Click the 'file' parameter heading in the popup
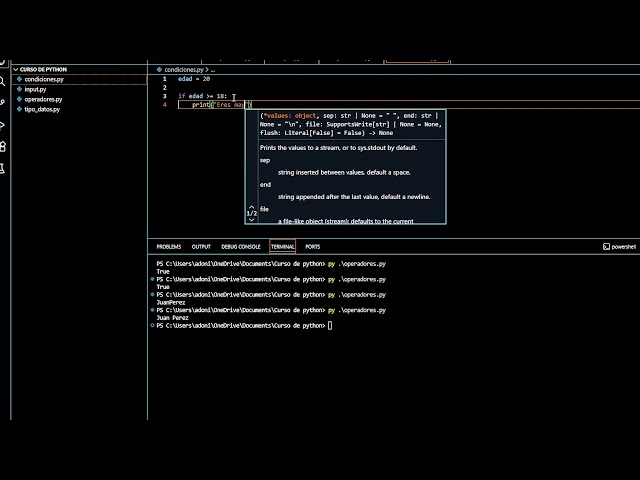Viewport: 640px width, 480px height. 264,209
